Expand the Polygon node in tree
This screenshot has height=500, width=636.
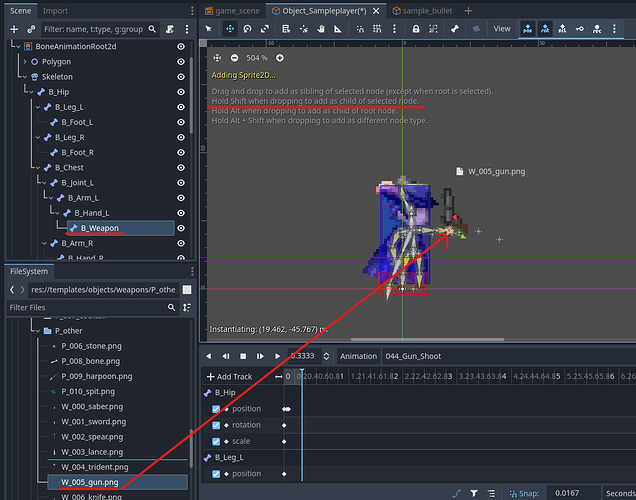pos(24,61)
